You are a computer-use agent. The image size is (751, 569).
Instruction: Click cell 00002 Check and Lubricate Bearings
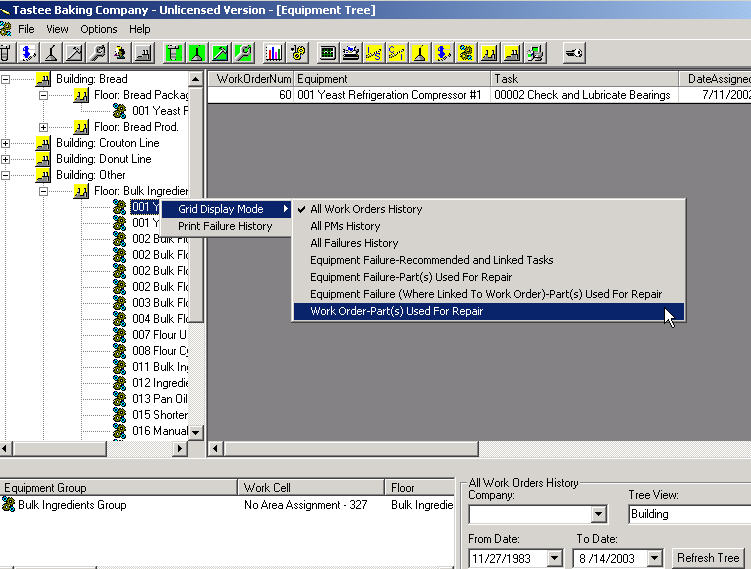click(x=584, y=95)
